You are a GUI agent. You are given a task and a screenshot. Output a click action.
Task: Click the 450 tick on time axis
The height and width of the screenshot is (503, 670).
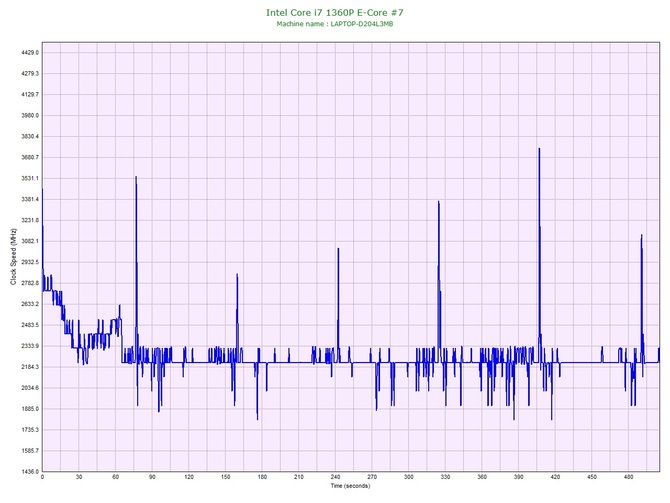[x=592, y=477]
